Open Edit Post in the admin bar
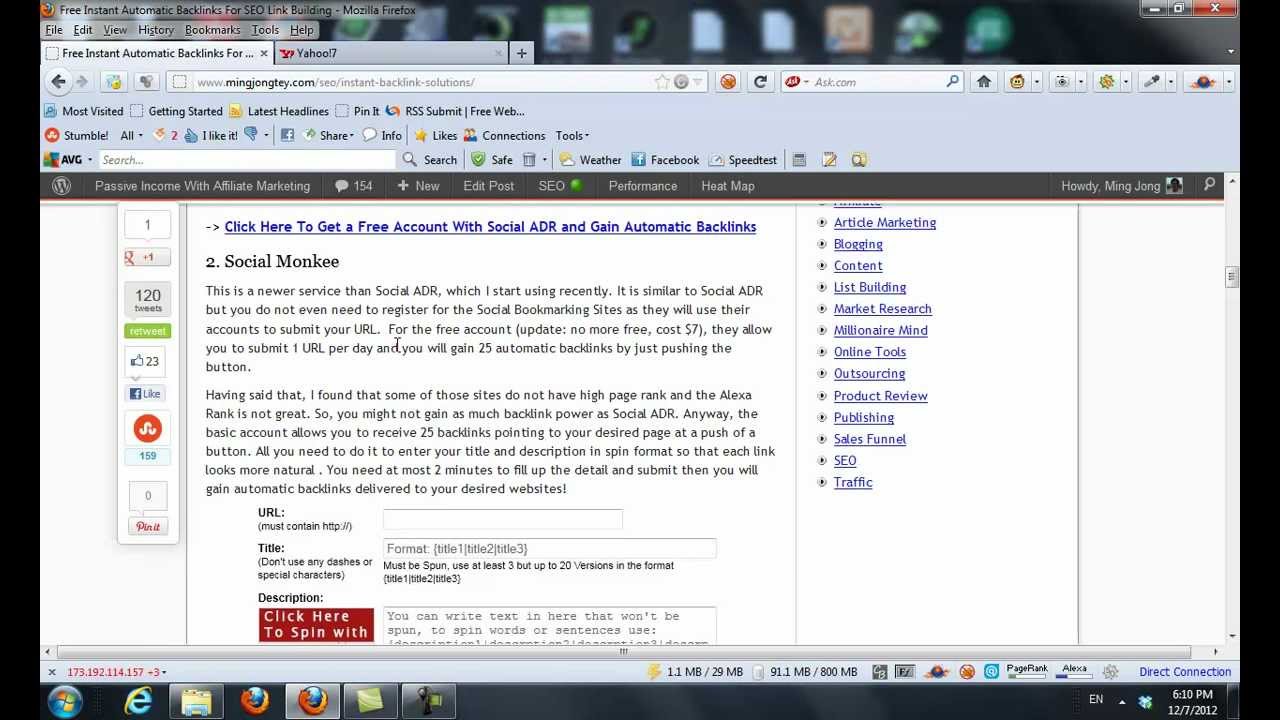Image resolution: width=1280 pixels, height=720 pixels. tap(488, 186)
